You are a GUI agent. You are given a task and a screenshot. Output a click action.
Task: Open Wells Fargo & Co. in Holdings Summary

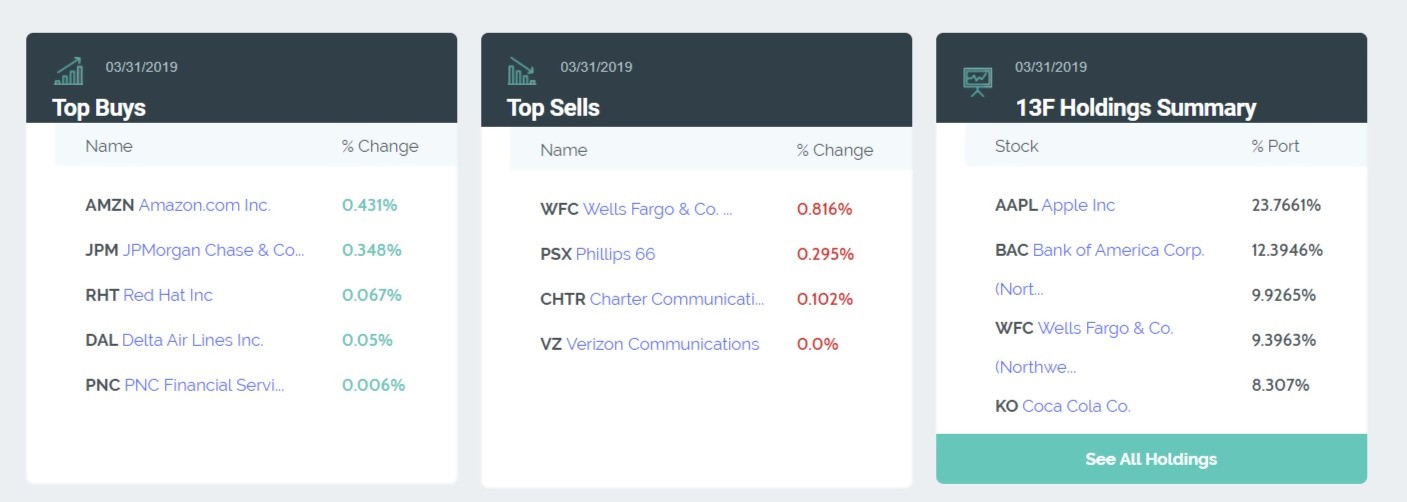tap(1105, 328)
